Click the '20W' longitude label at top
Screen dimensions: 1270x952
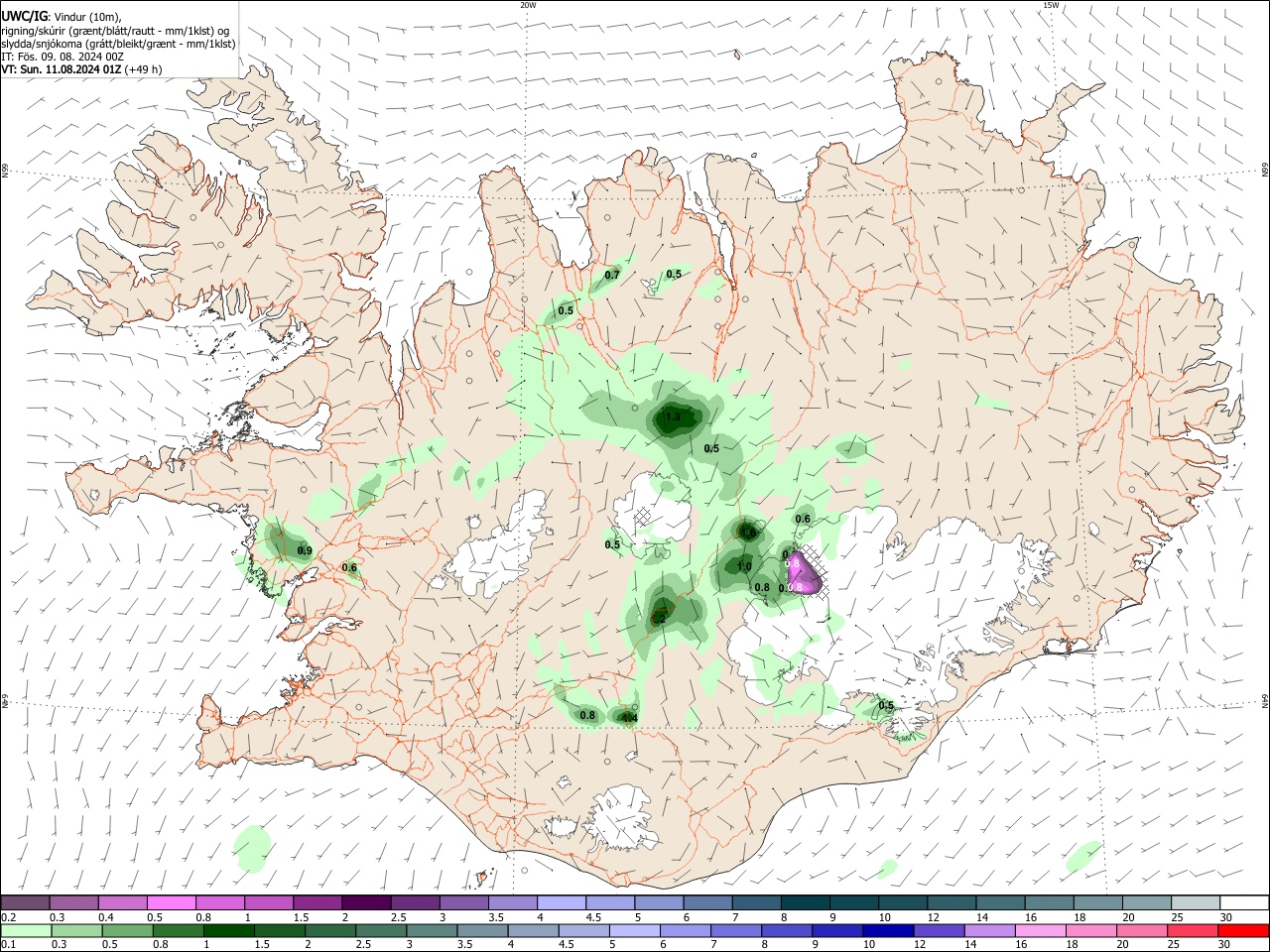528,5
